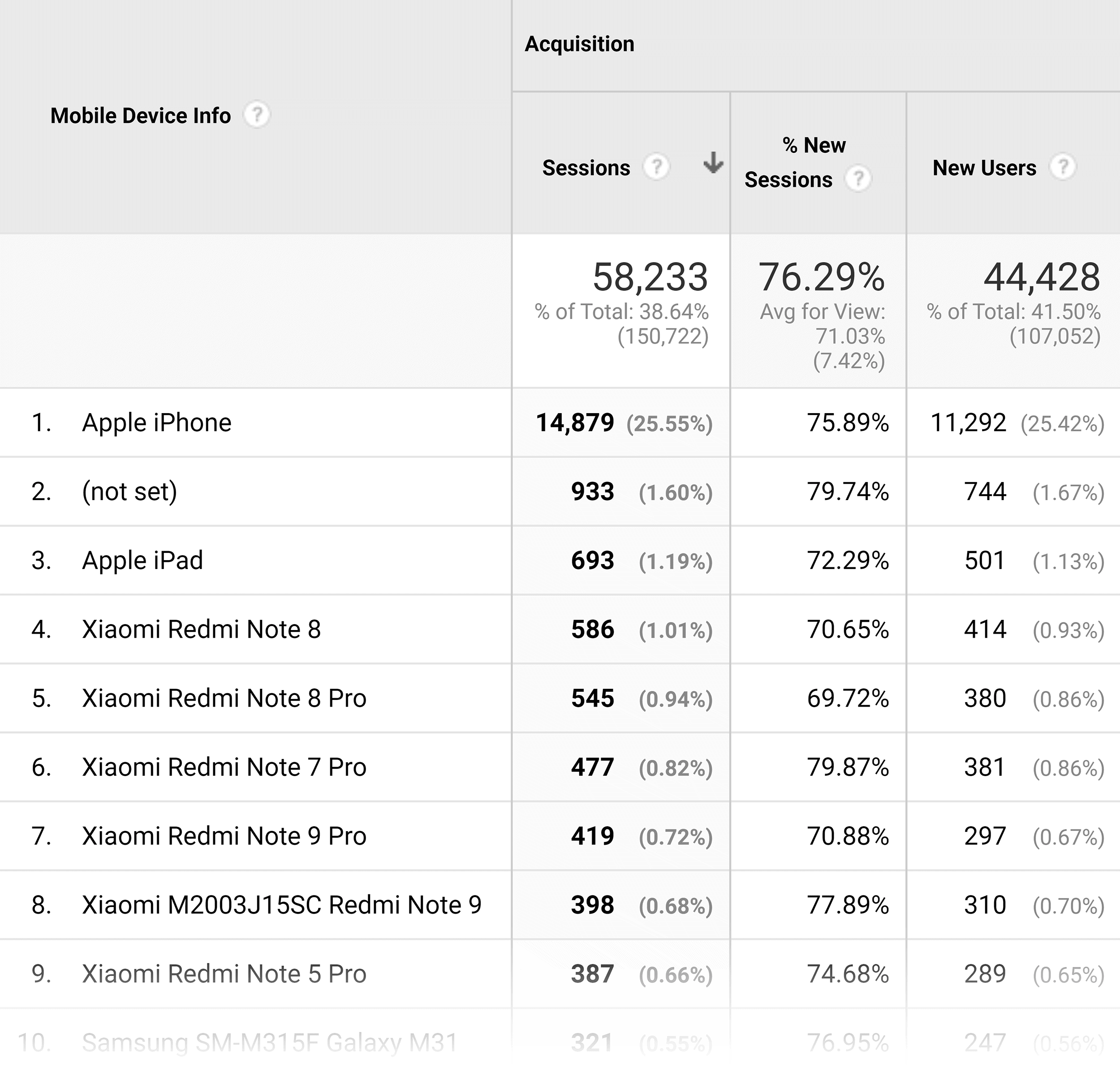Open the Xiaomi Redmi Note 5 Pro link

click(224, 974)
